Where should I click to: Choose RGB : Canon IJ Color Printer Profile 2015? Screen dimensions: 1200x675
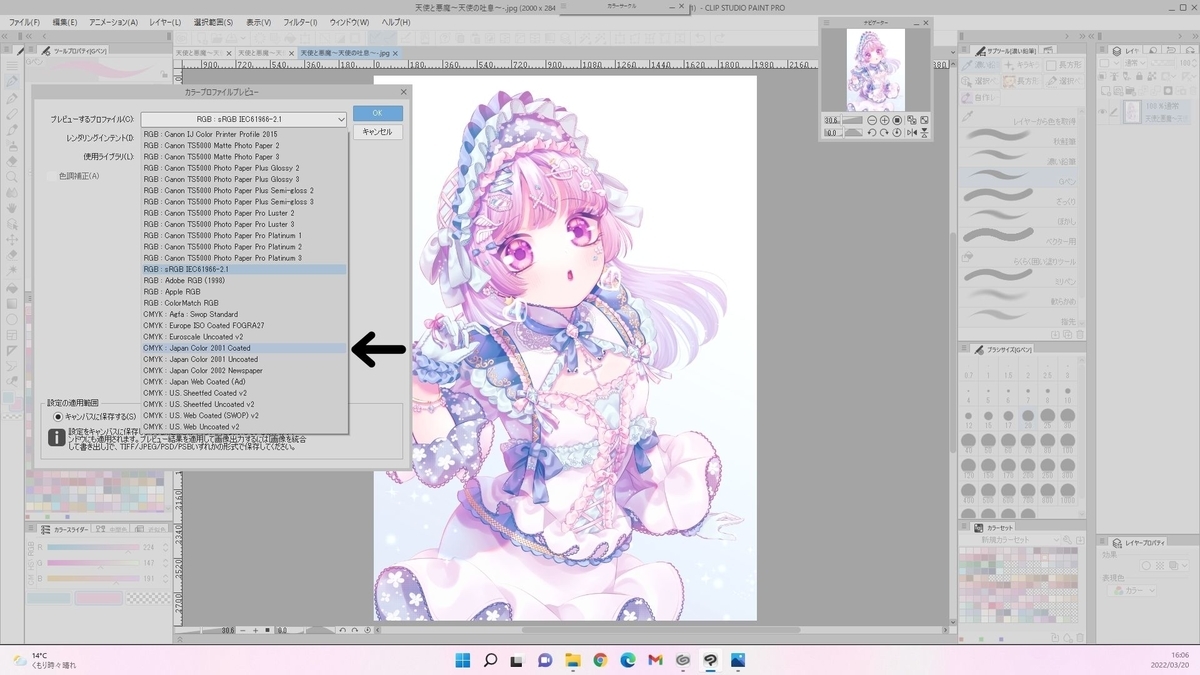(244, 134)
